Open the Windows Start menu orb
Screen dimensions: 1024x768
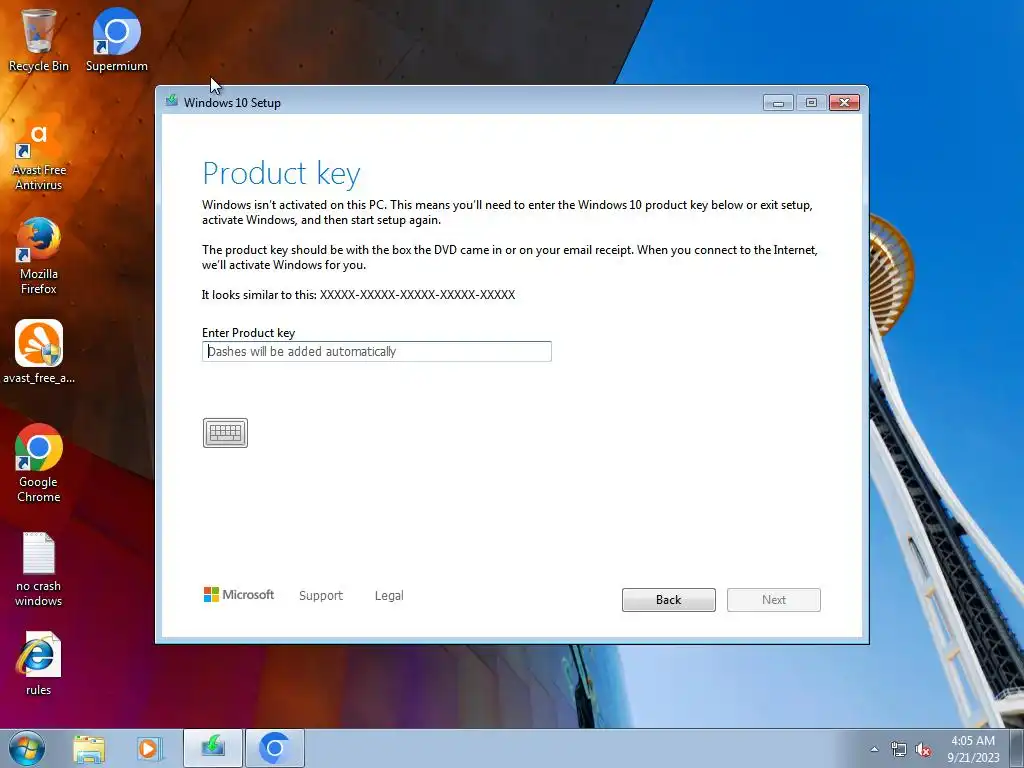click(27, 748)
